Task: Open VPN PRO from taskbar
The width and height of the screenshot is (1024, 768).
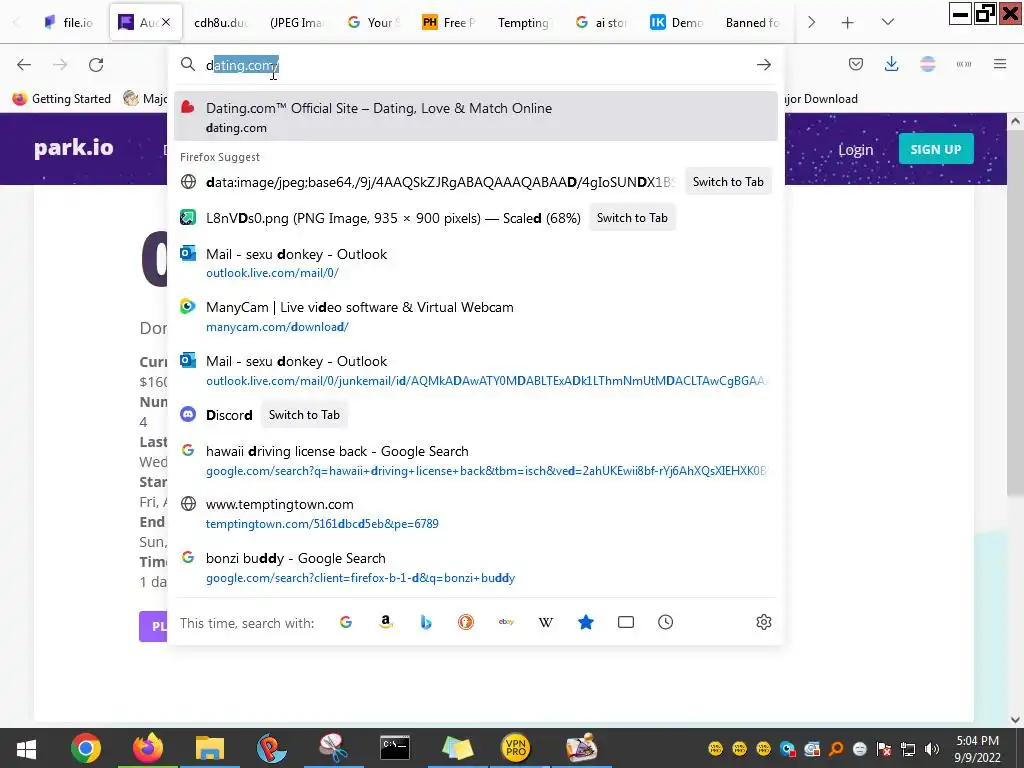Action: tap(516, 748)
